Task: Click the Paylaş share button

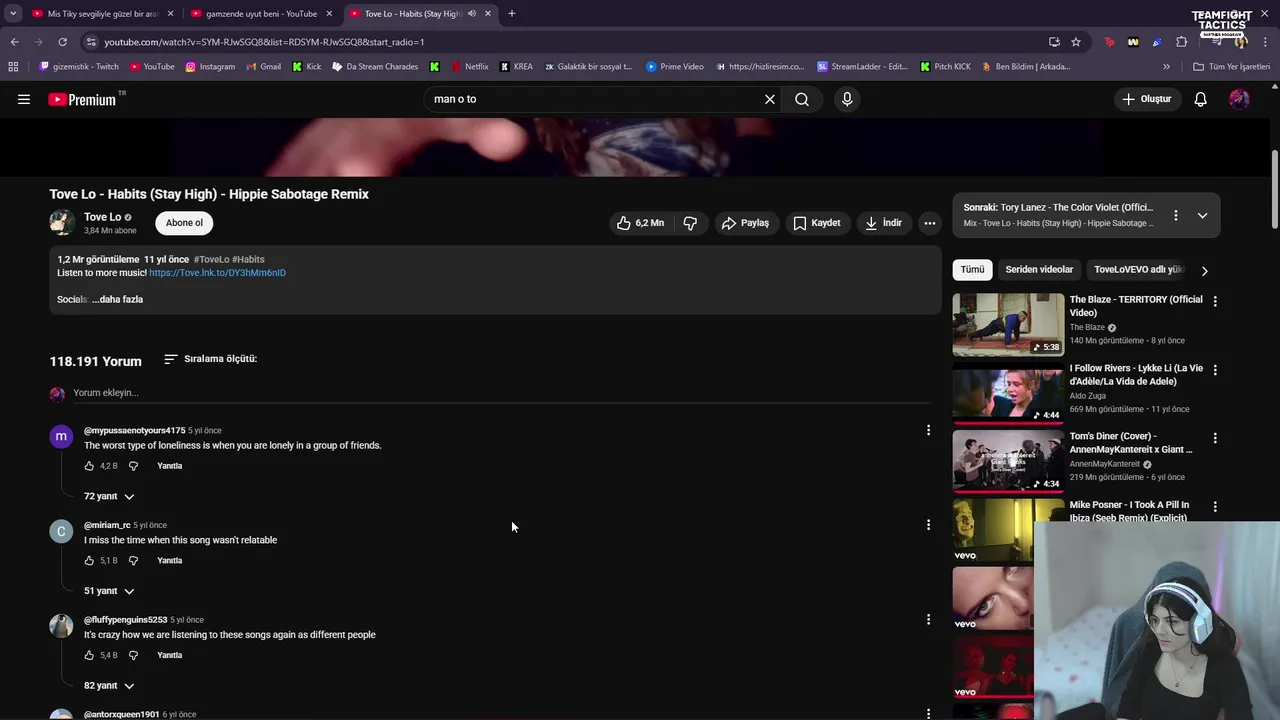Action: pos(746,223)
